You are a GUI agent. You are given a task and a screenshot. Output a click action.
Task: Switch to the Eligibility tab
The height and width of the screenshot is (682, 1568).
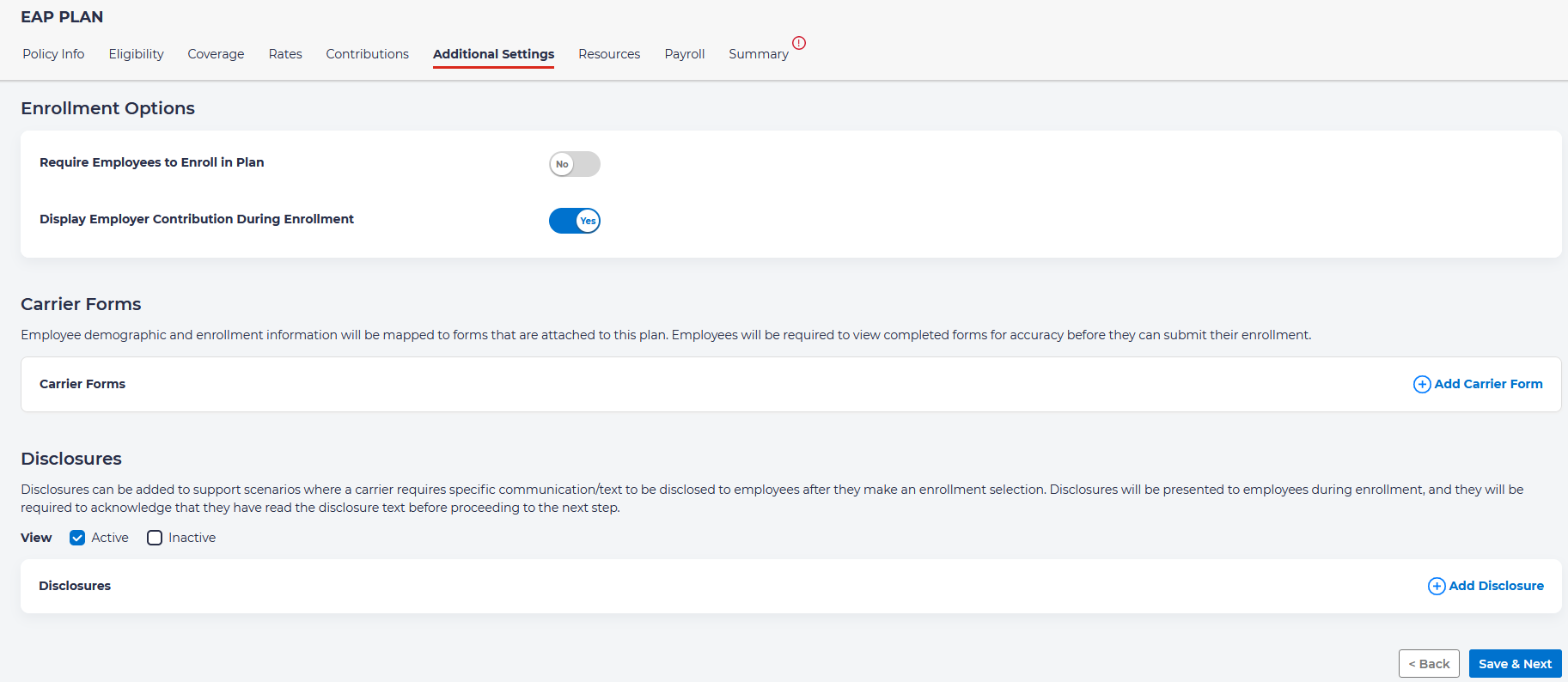(x=136, y=54)
